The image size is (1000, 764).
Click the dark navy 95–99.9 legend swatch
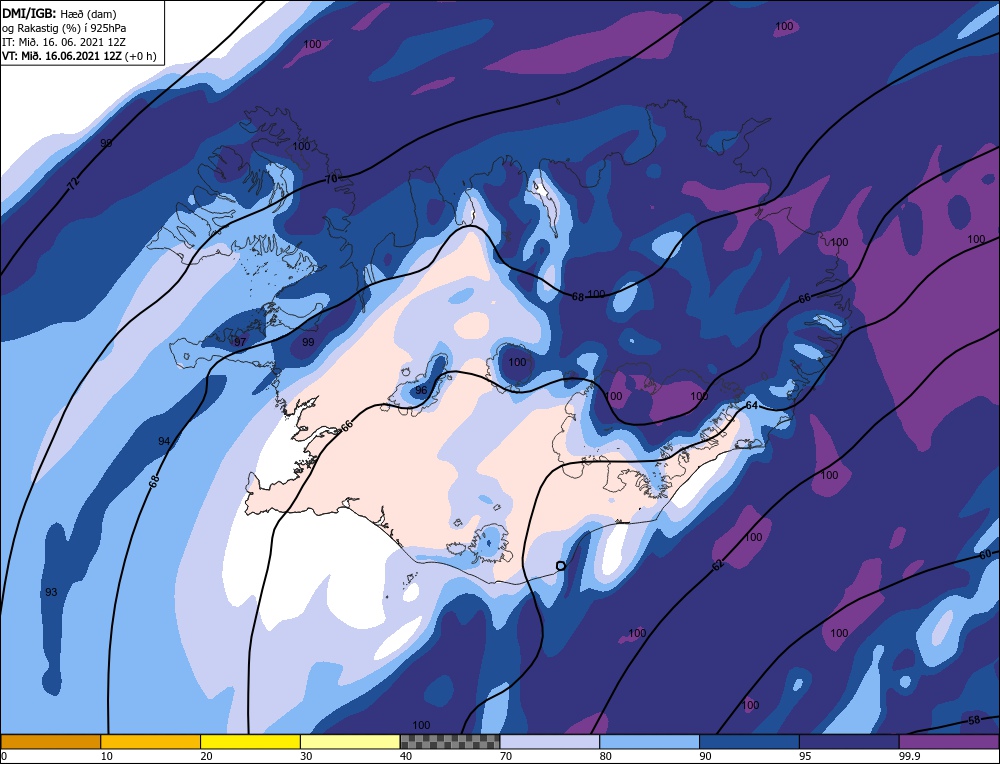849,741
